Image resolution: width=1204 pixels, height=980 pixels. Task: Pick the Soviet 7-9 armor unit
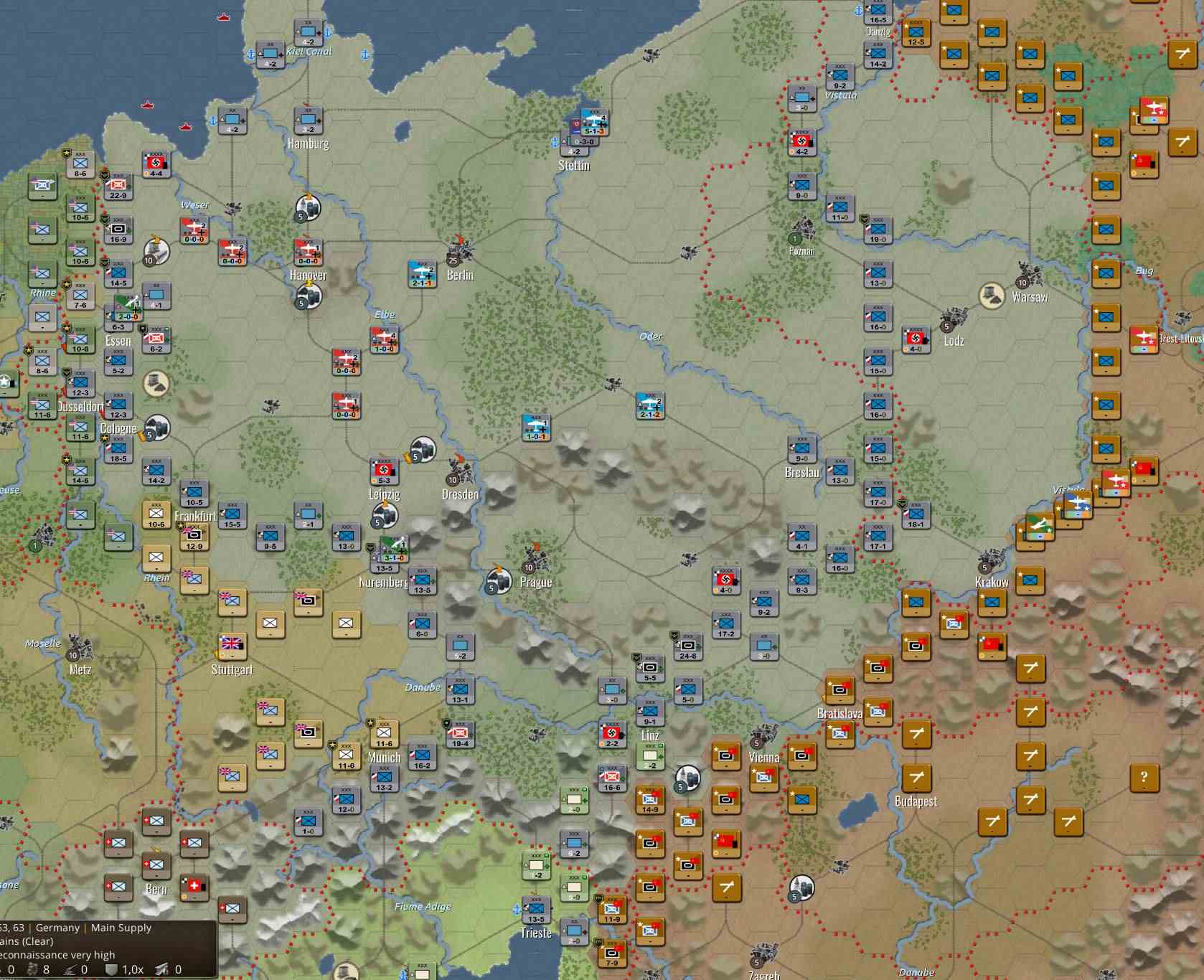(612, 953)
